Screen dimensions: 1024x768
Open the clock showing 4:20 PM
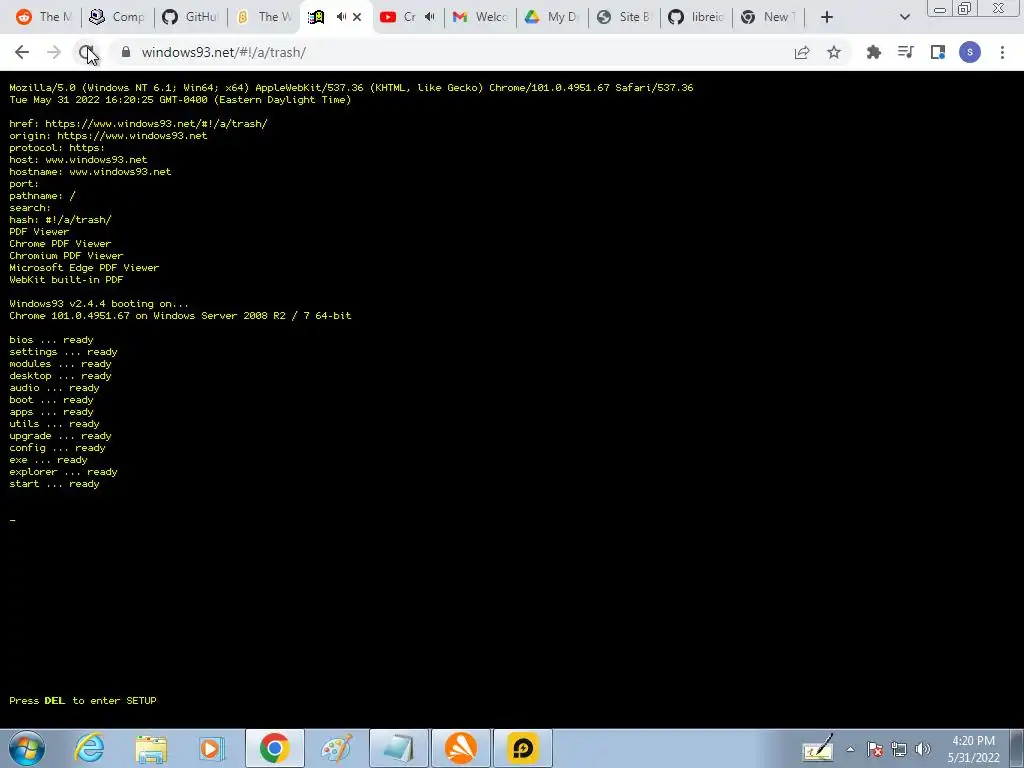point(973,749)
